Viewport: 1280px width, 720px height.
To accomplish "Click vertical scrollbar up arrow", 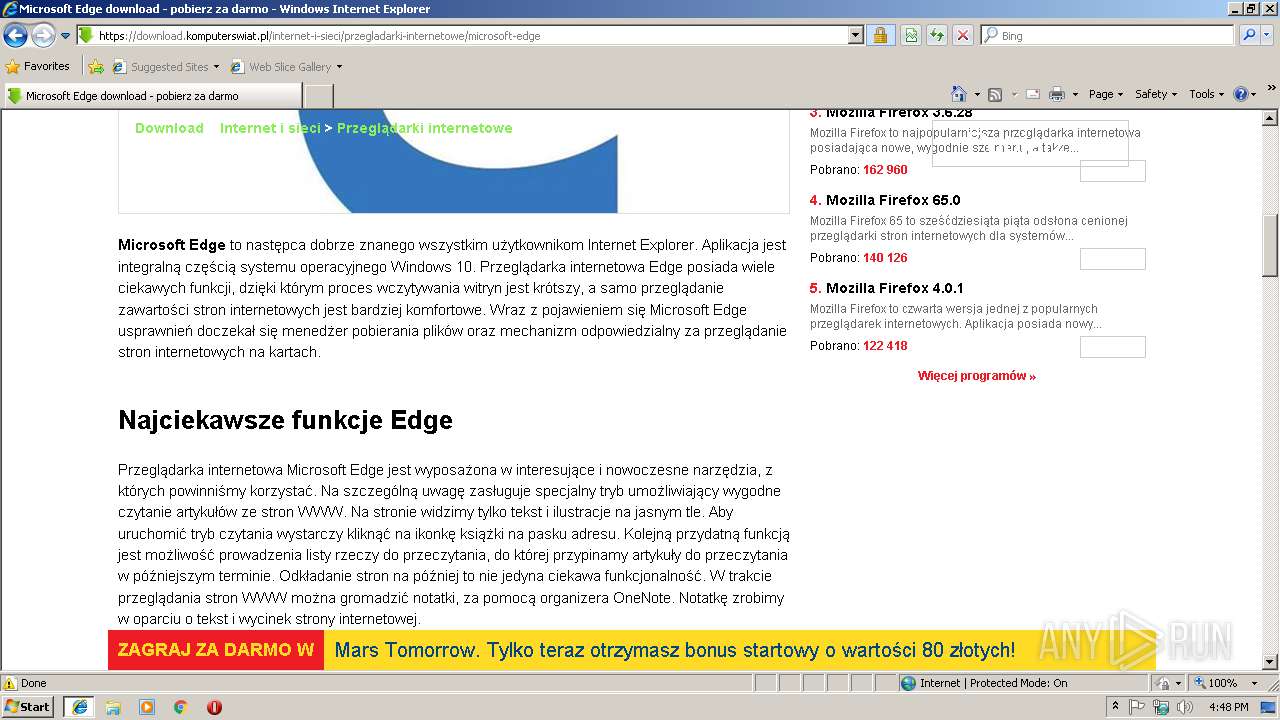I will pos(1270,118).
